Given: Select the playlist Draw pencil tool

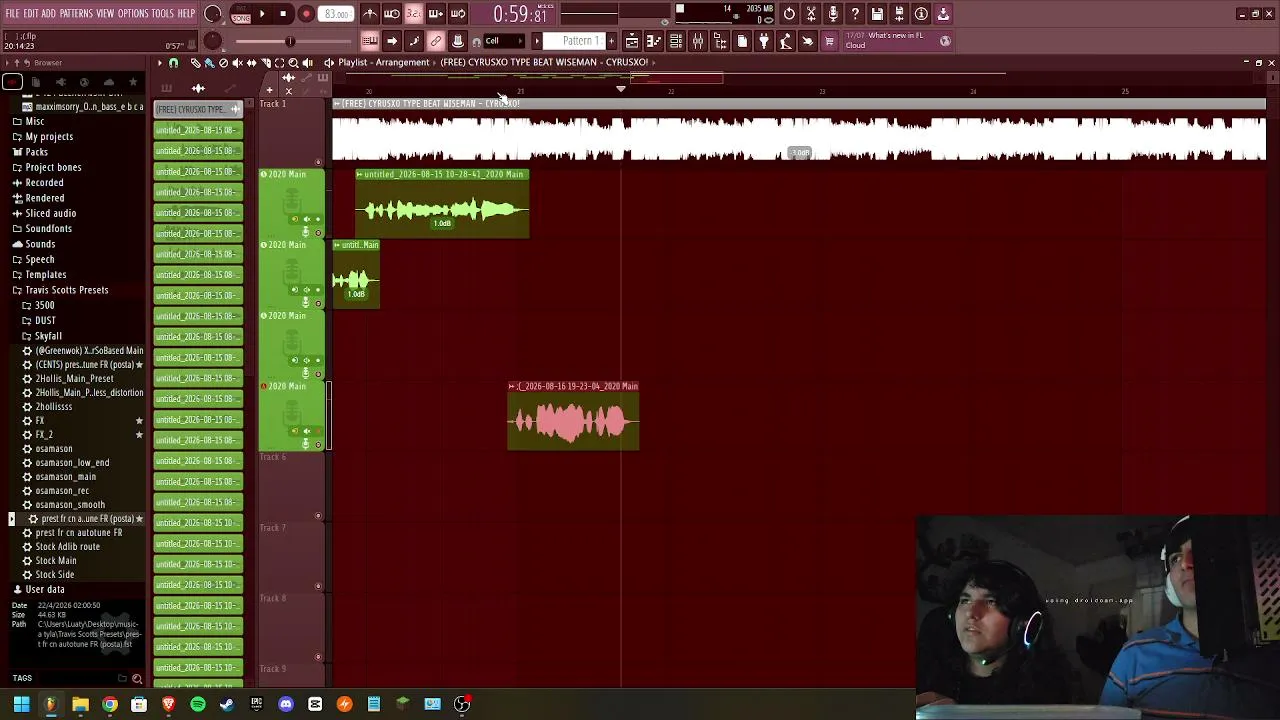Looking at the screenshot, I should [195, 63].
